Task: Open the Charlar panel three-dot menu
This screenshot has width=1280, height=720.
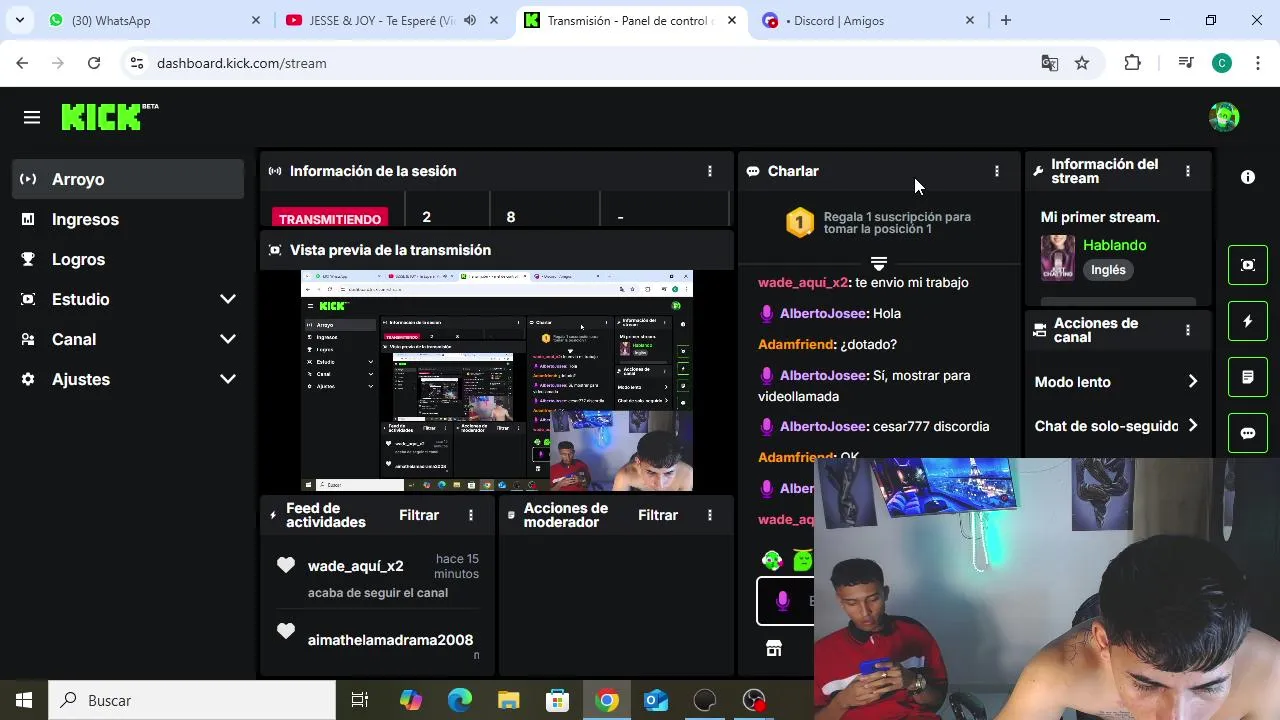Action: (996, 171)
